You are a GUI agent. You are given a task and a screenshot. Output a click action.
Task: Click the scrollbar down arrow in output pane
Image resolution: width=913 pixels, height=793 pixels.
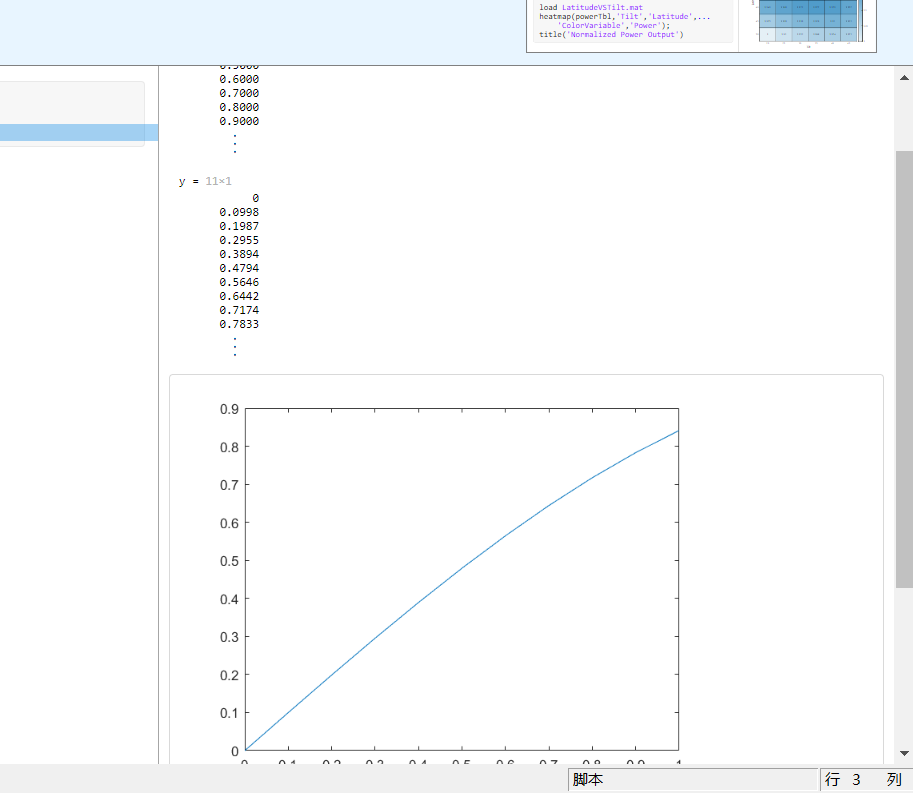(904, 753)
